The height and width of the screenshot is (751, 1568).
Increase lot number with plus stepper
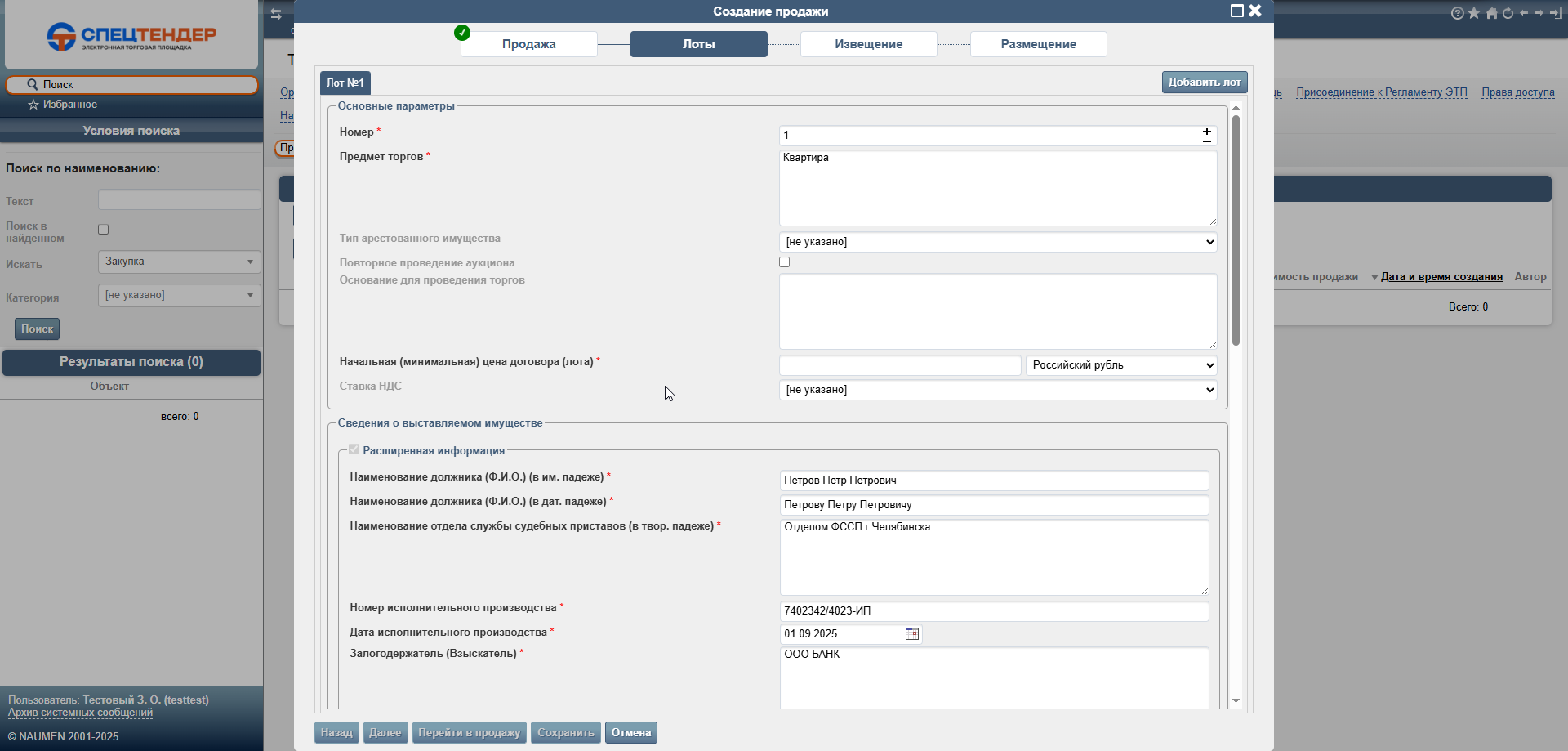pyautogui.click(x=1206, y=131)
